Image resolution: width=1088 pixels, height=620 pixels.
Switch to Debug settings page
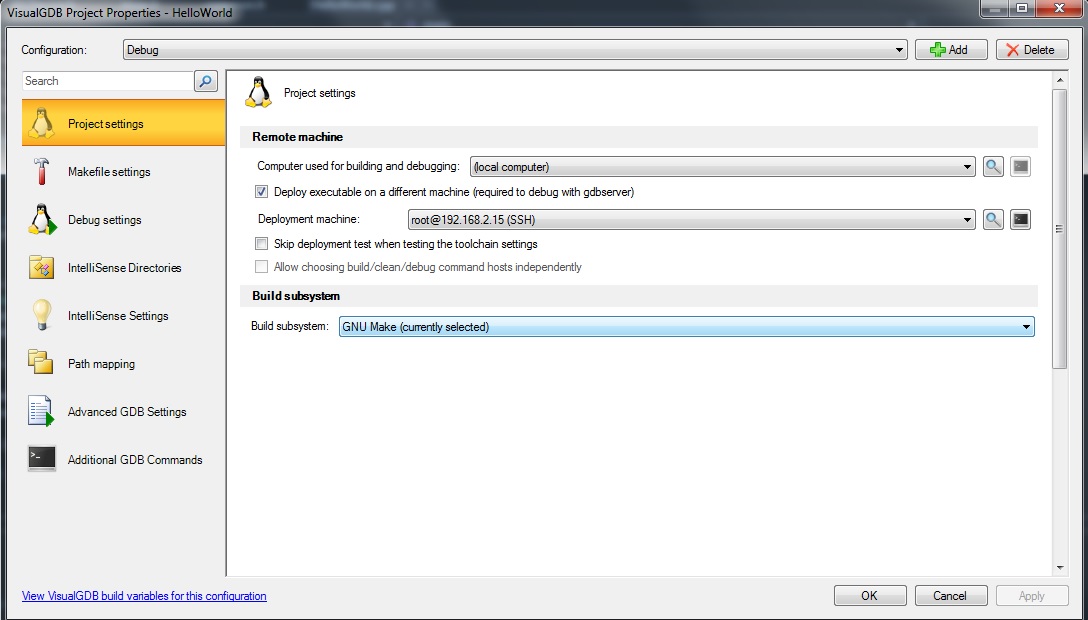tap(124, 219)
